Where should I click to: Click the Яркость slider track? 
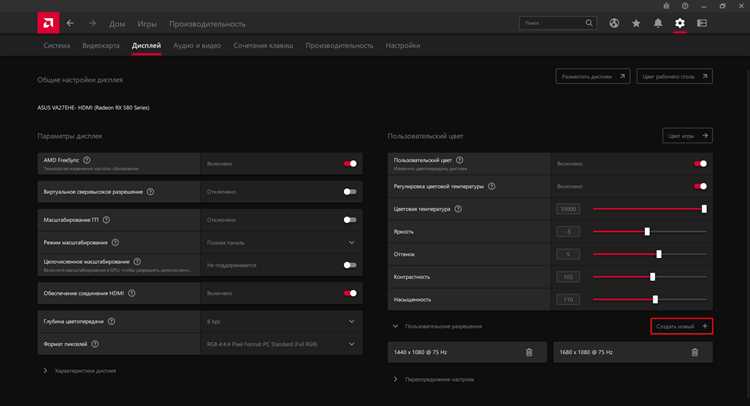650,231
